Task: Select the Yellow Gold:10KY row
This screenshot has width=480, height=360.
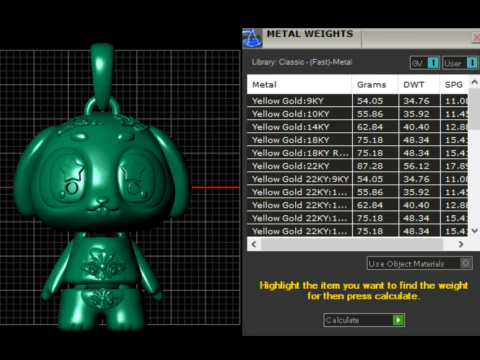Action: (357, 114)
